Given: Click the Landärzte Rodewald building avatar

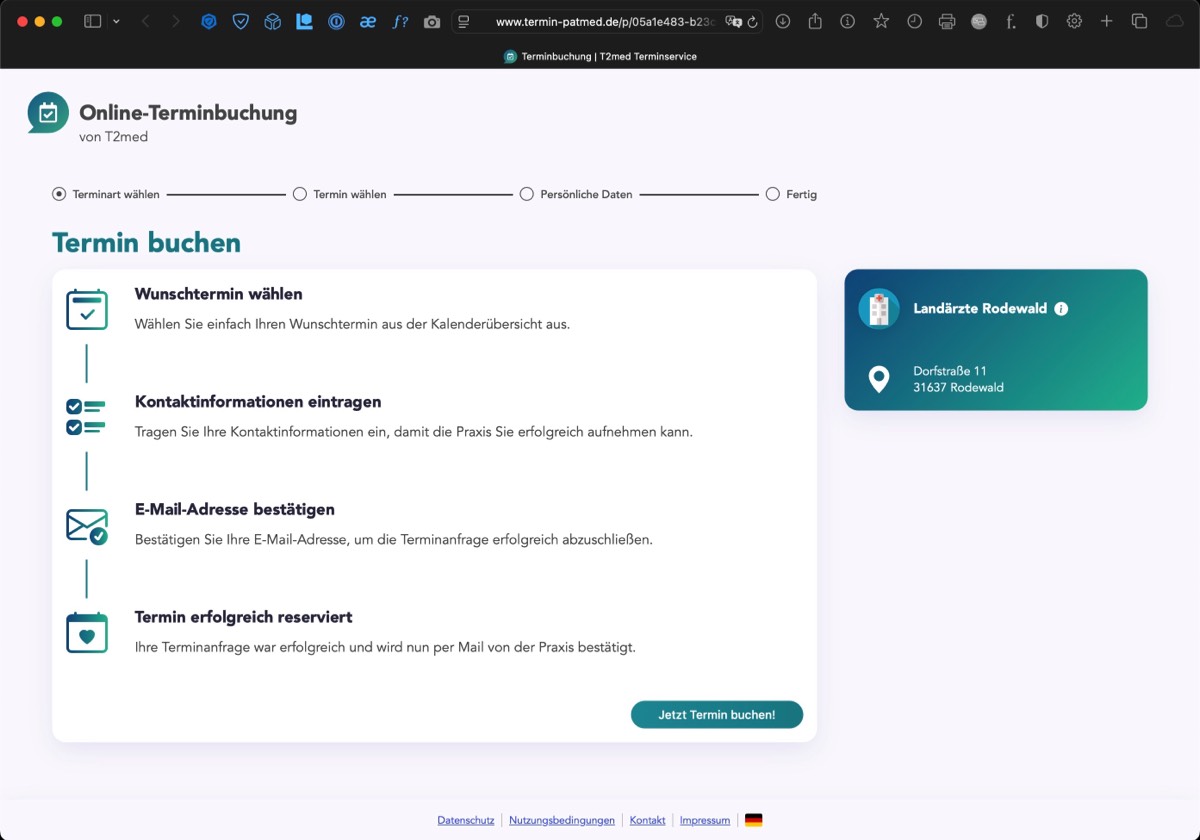Looking at the screenshot, I should tap(879, 309).
